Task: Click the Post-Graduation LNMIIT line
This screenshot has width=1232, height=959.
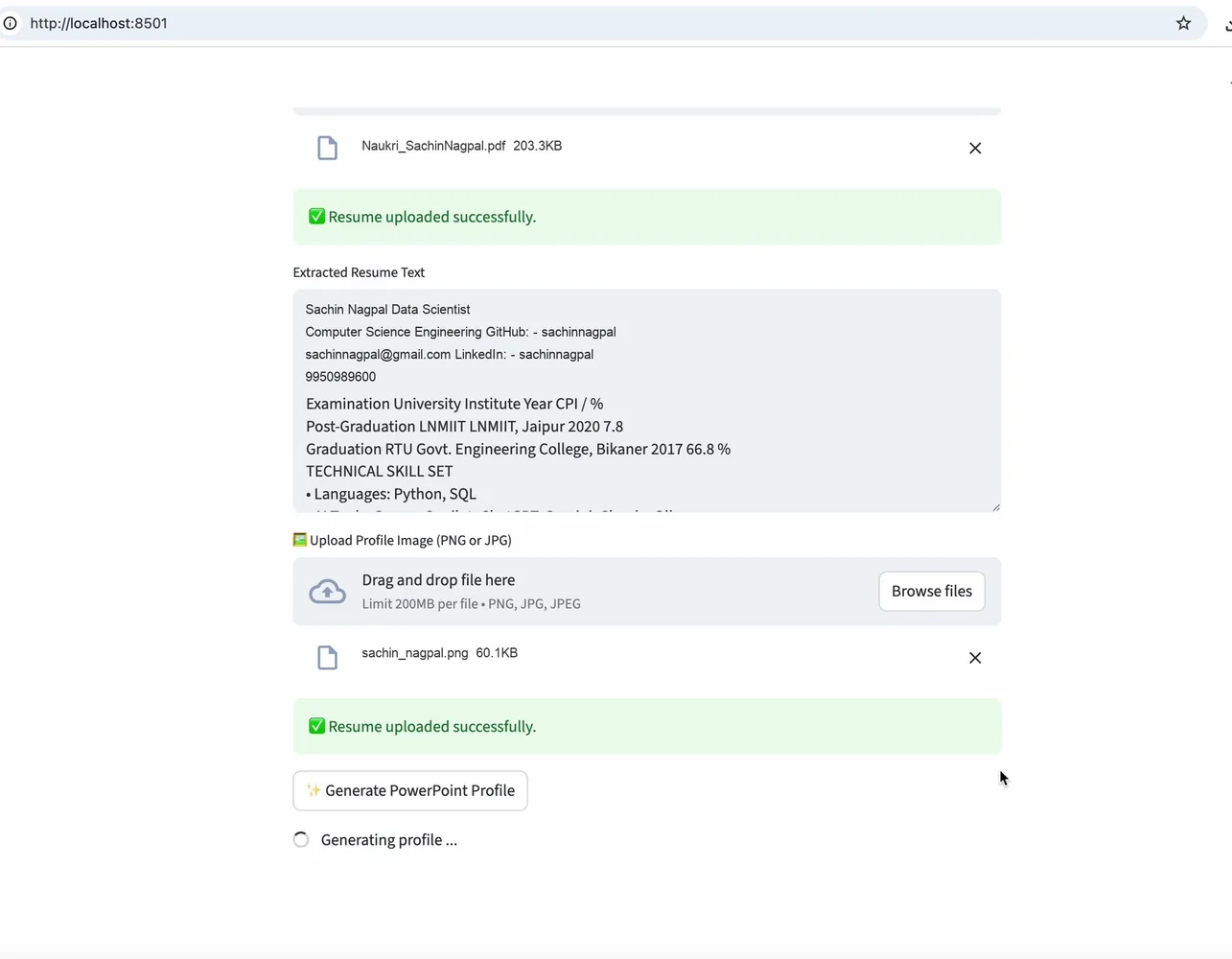Action: (464, 427)
